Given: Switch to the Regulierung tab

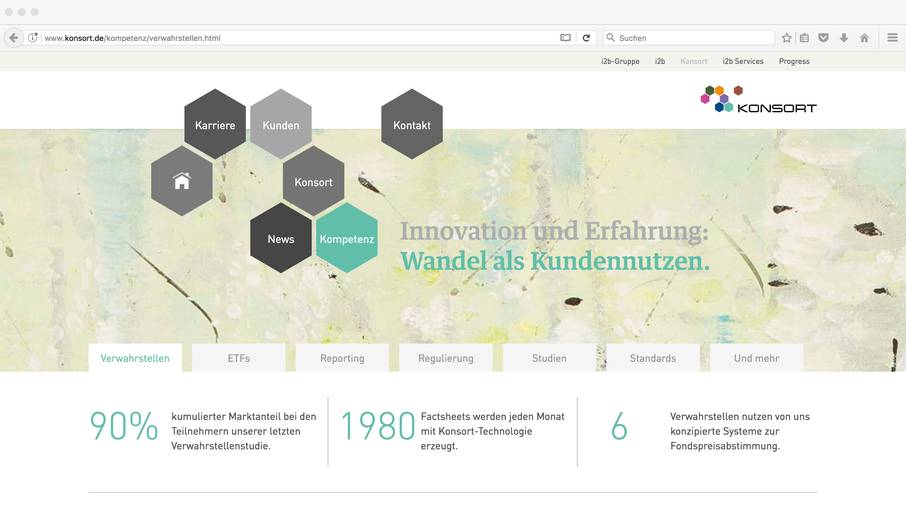Looking at the screenshot, I should (x=445, y=358).
